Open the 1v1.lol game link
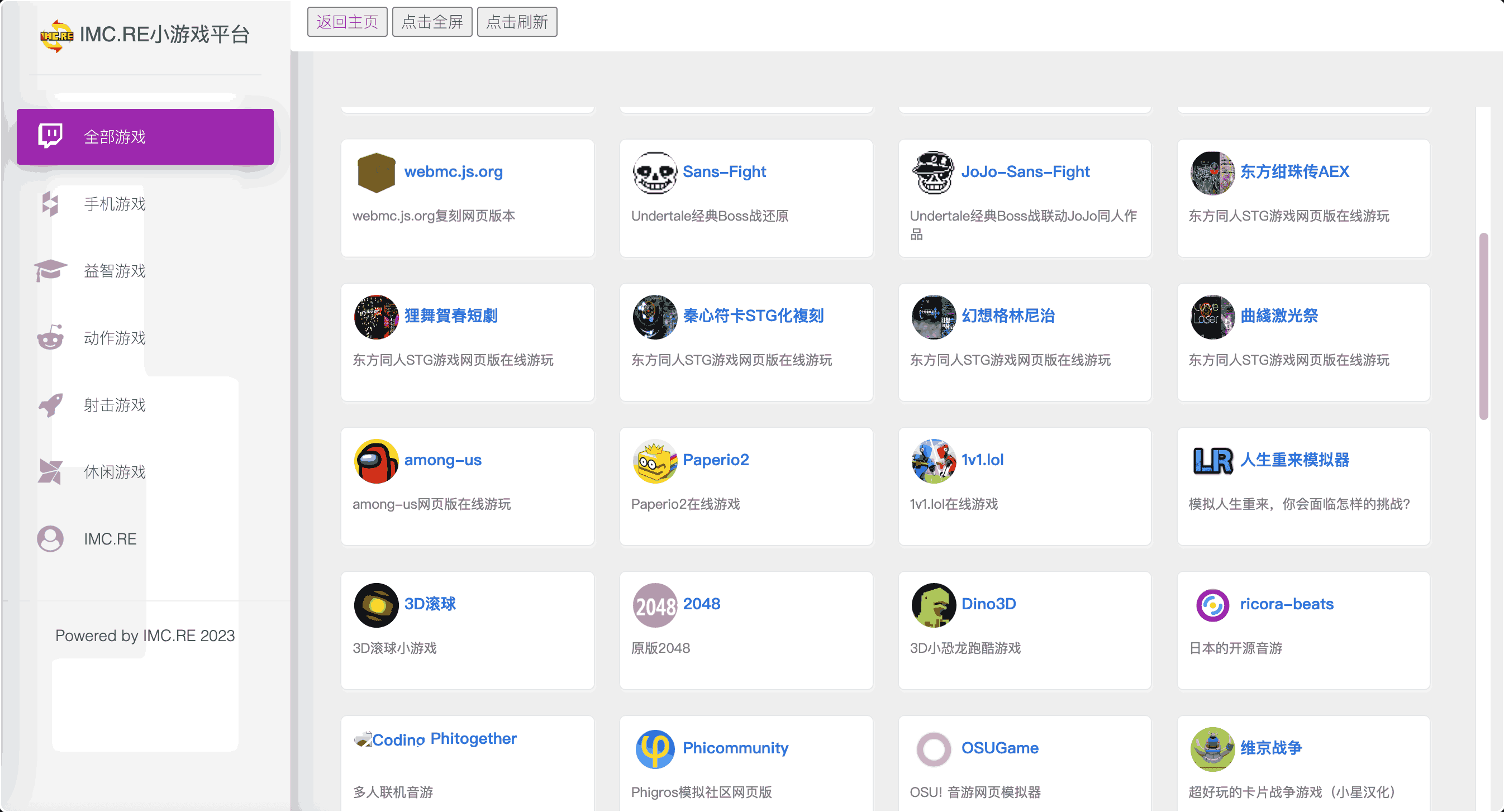This screenshot has width=1504, height=812. pyautogui.click(x=982, y=461)
